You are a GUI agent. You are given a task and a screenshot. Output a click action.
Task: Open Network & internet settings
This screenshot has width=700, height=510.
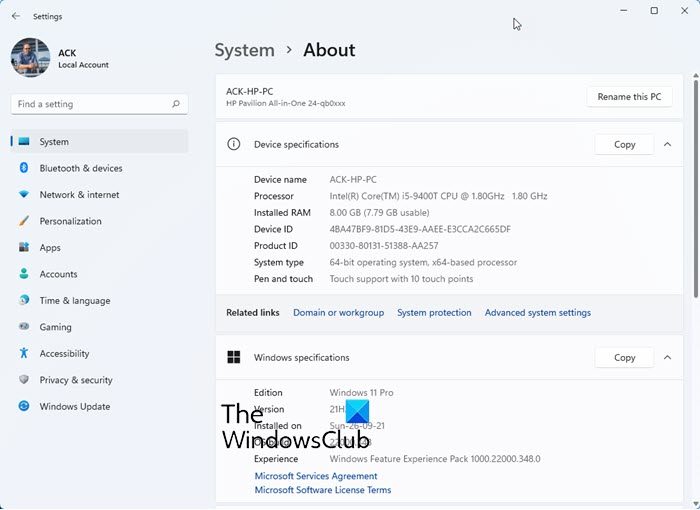coord(99,195)
